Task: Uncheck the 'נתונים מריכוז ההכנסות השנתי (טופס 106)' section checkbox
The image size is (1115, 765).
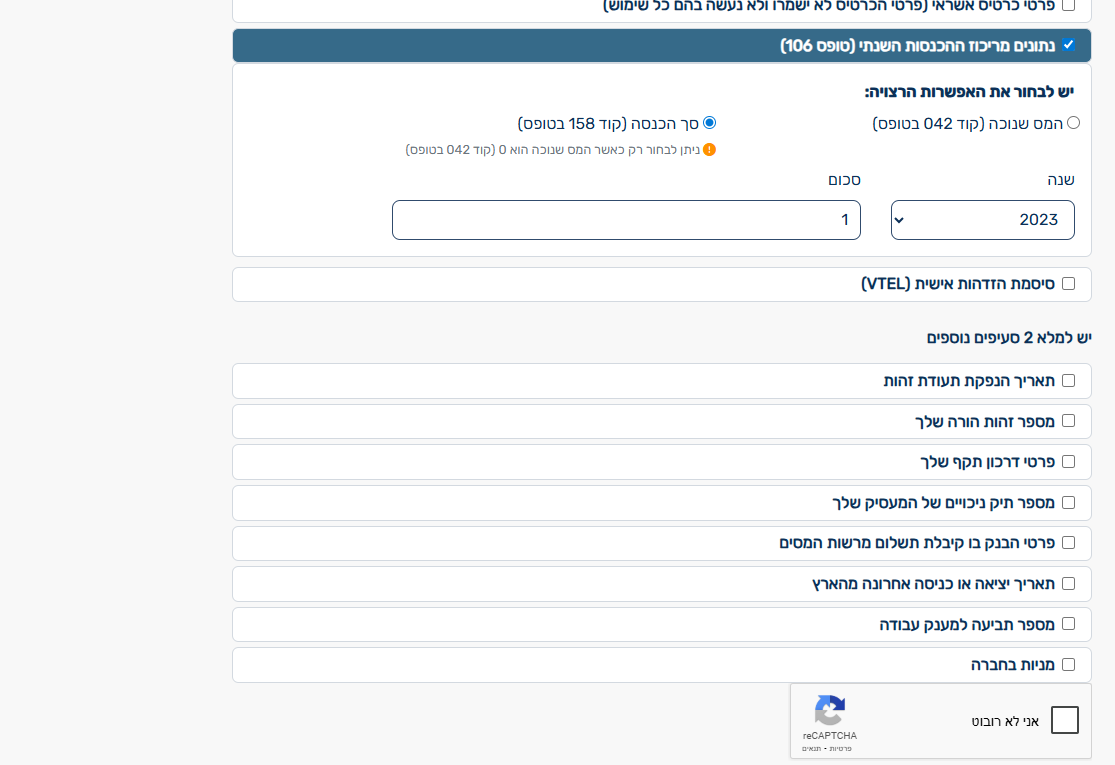Action: [x=1069, y=44]
